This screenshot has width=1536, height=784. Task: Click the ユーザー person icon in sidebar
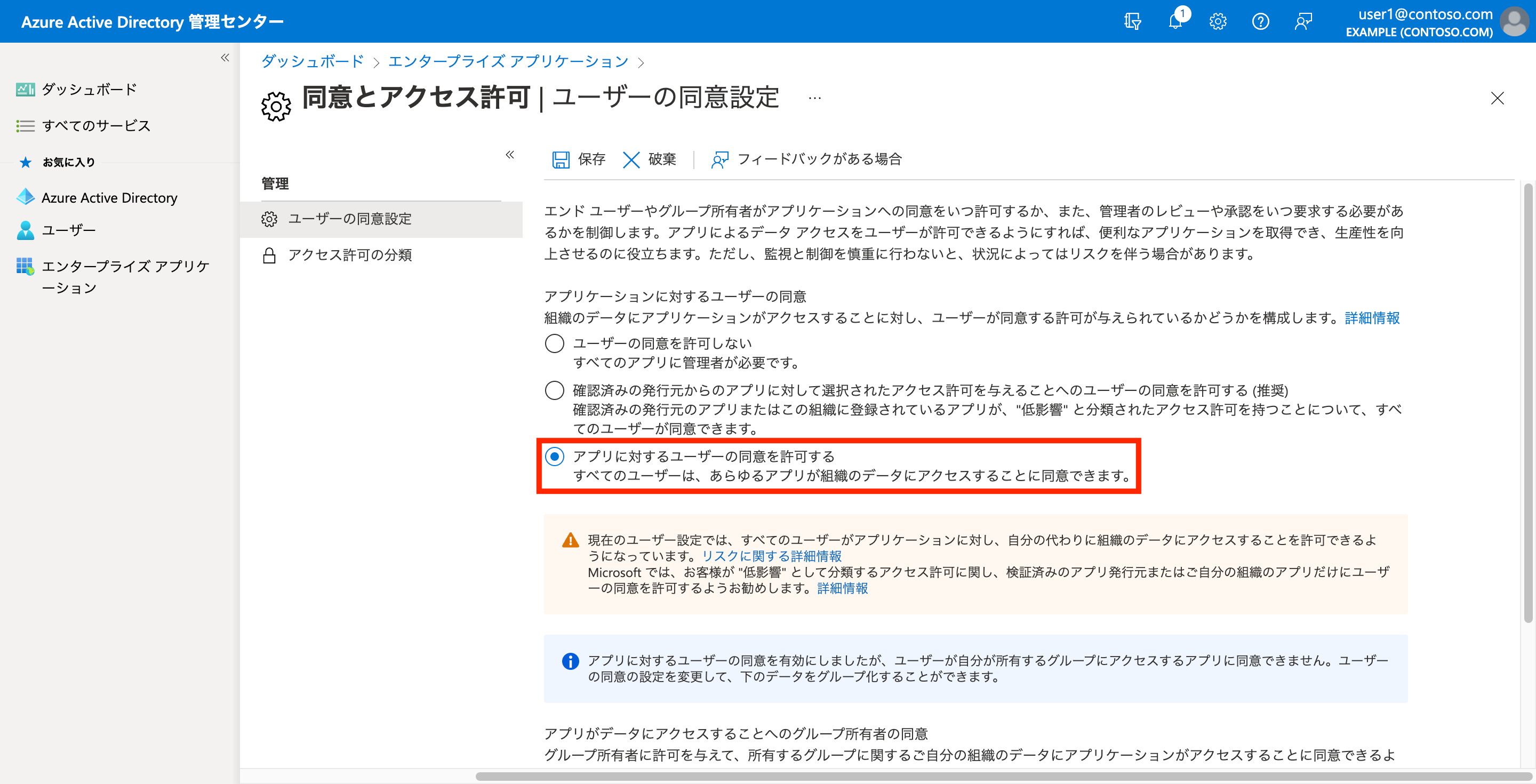click(25, 230)
